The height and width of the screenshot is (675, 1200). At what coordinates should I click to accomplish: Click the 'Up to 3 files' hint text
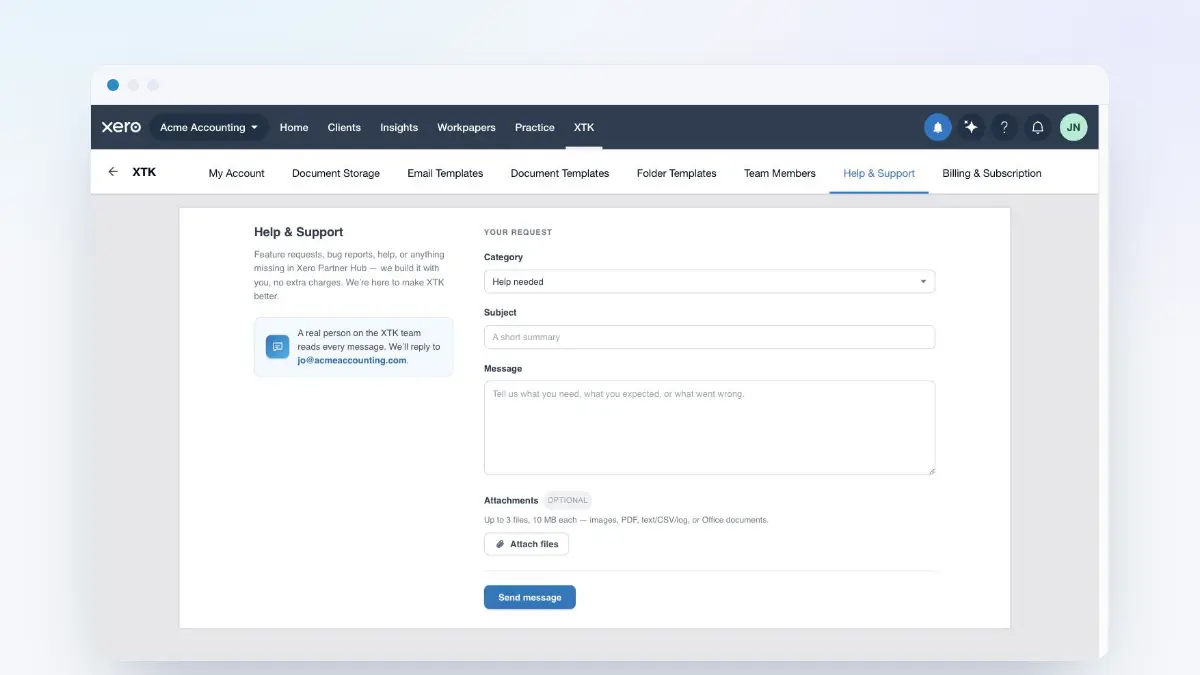(626, 520)
